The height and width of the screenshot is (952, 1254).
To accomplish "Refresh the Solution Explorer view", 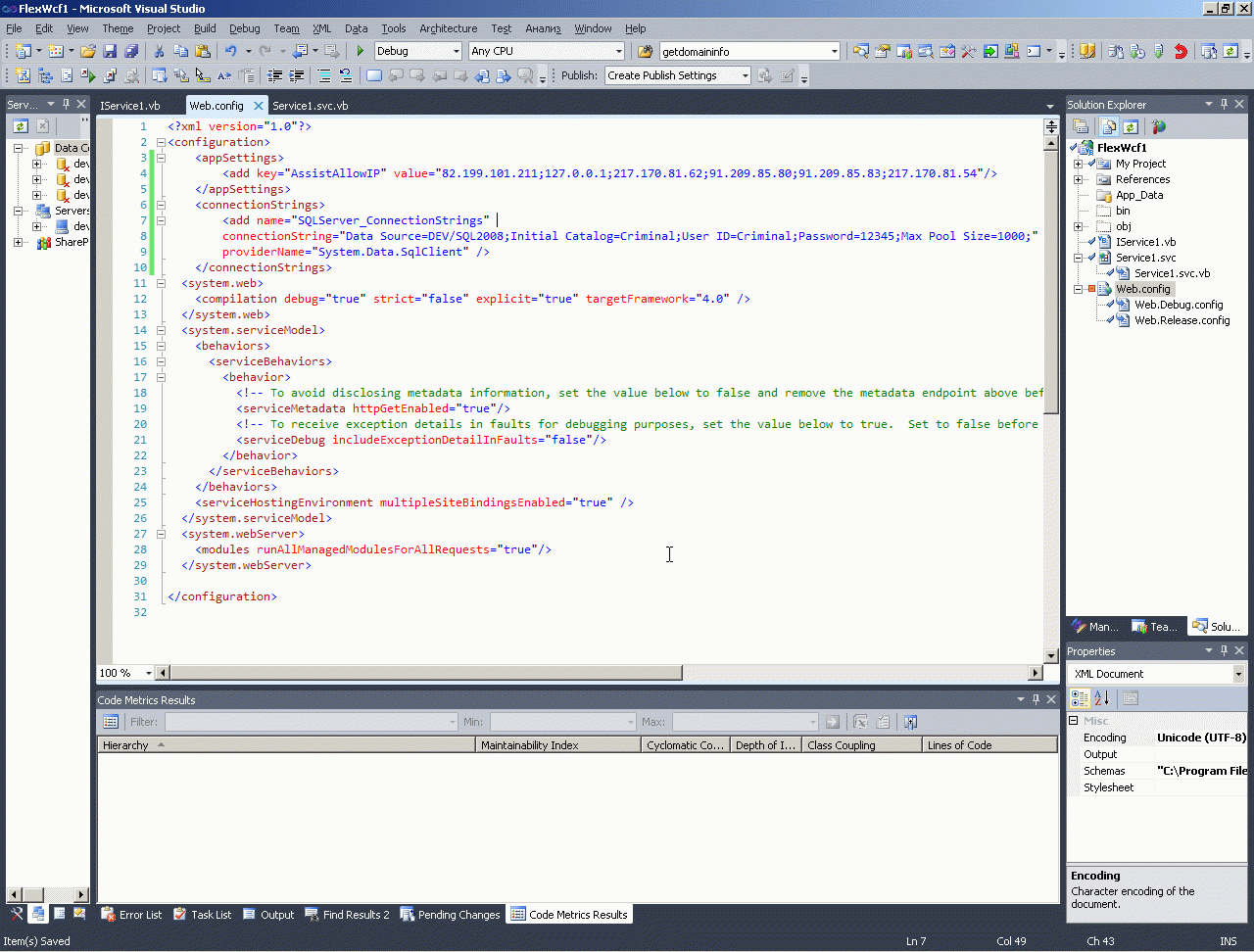I will [x=1131, y=126].
